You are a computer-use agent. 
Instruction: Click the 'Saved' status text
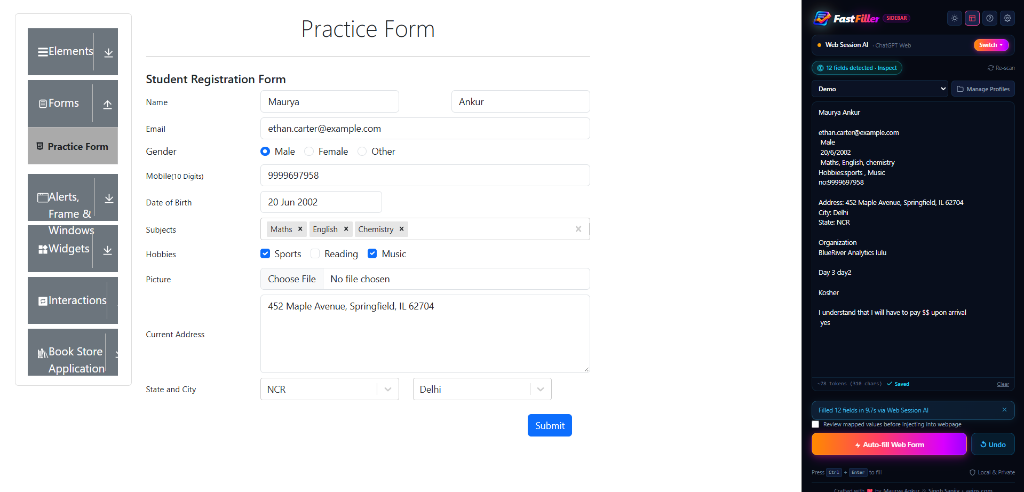click(x=904, y=384)
